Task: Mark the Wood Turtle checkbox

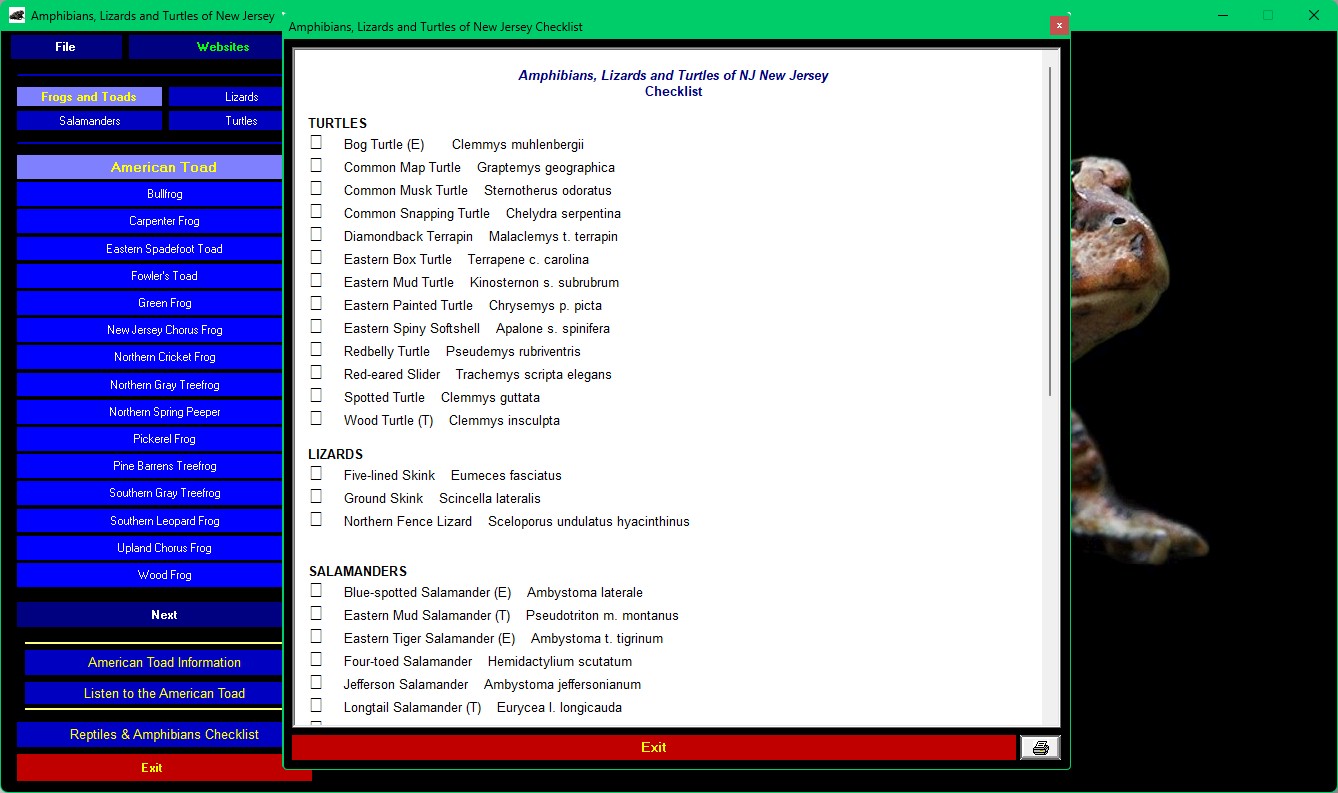Action: point(316,419)
